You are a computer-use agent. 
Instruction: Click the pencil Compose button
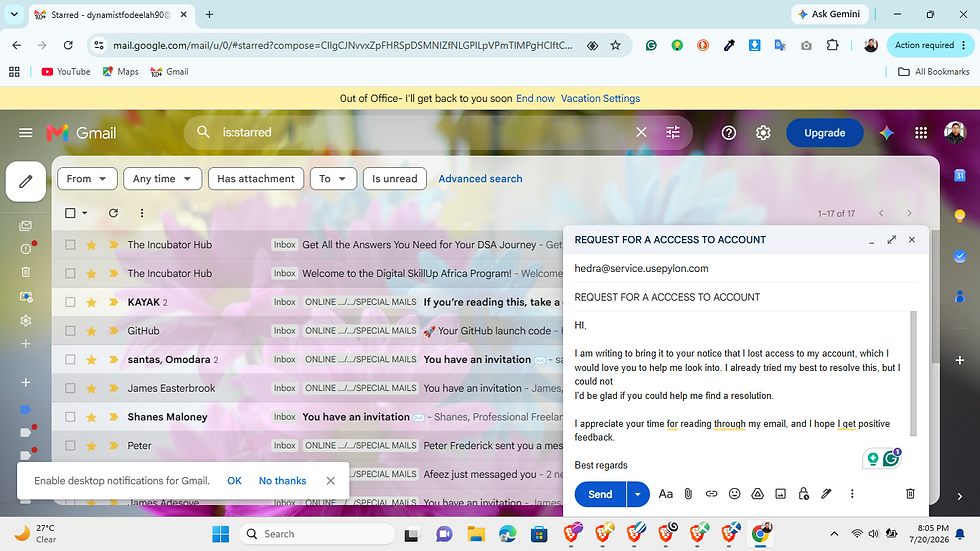coord(26,182)
